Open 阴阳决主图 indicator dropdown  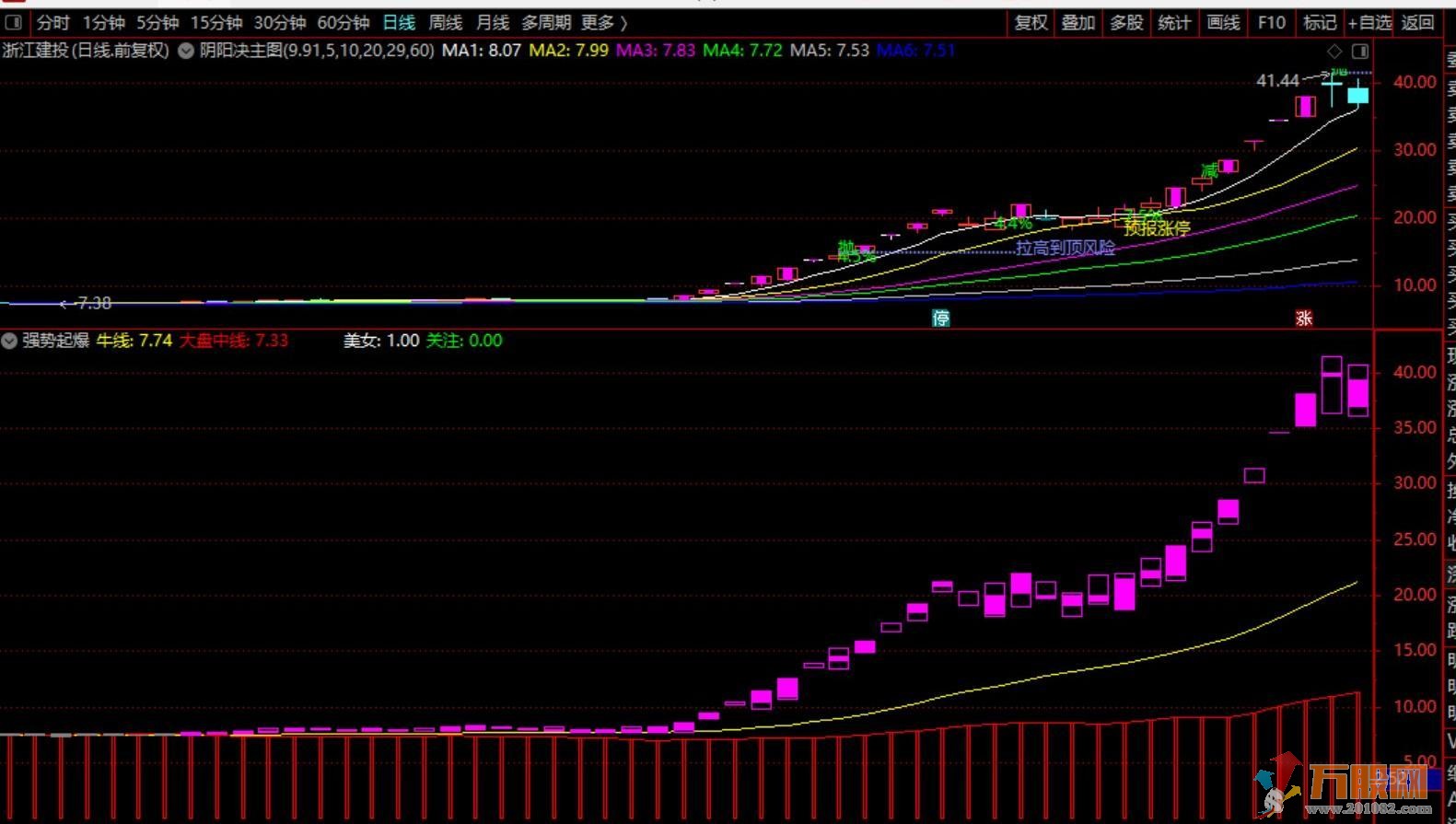(186, 51)
